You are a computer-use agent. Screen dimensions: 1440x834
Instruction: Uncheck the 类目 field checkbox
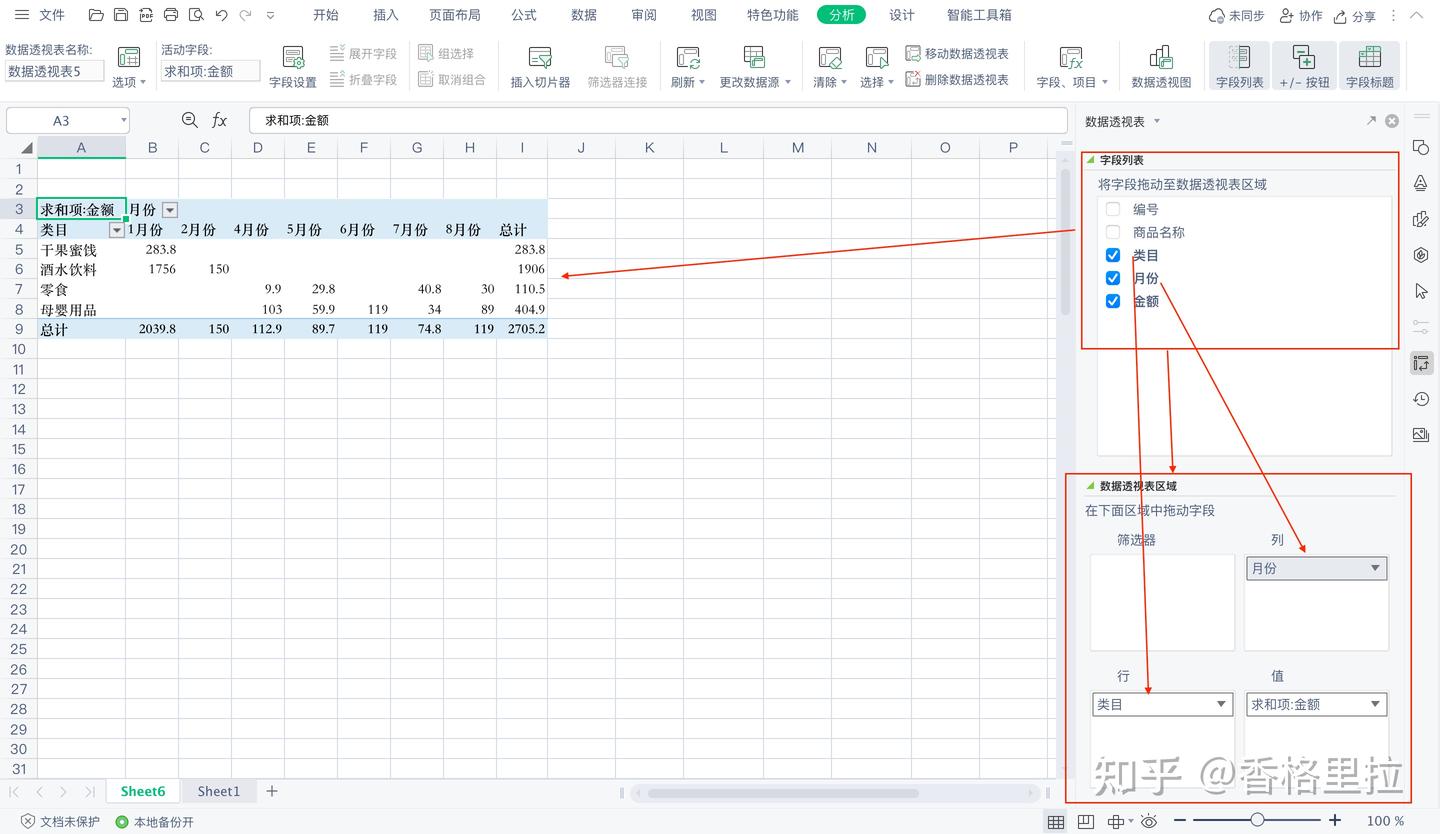1113,255
